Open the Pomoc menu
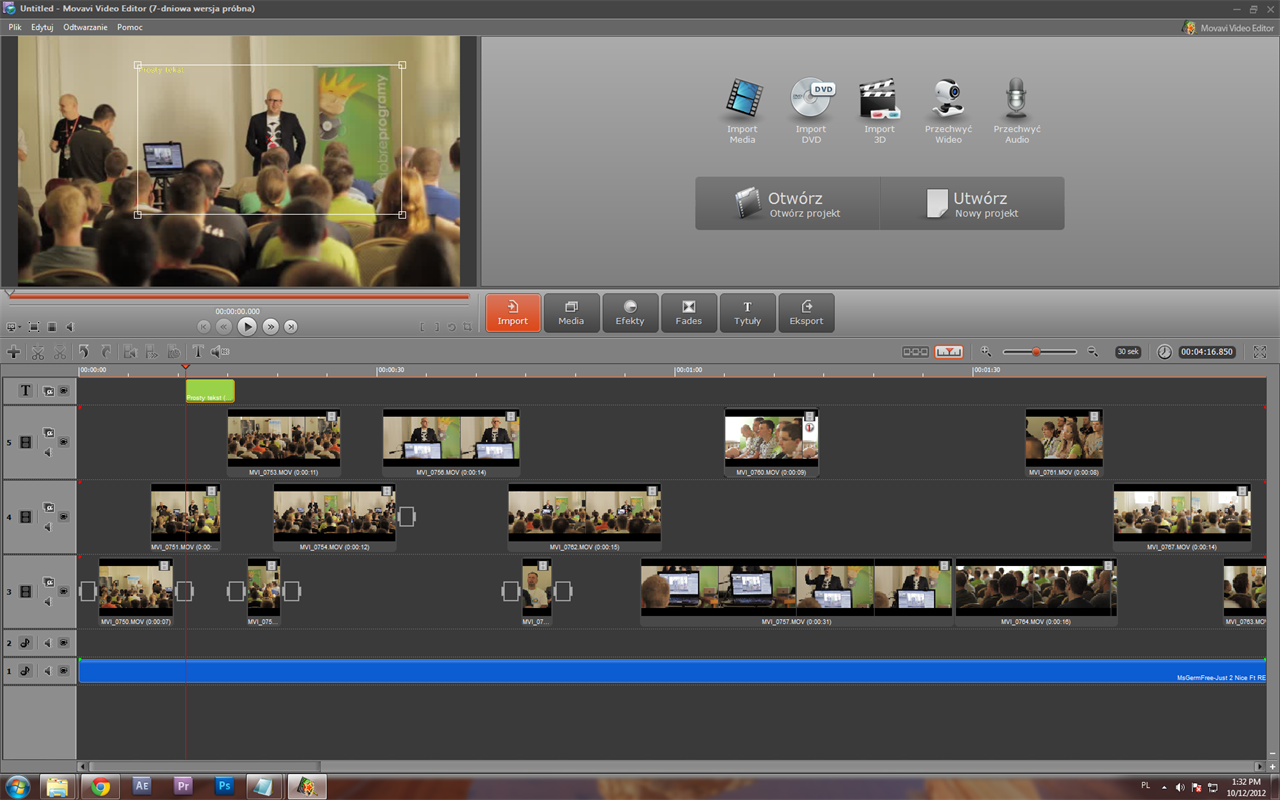The width and height of the screenshot is (1280, 800). [x=130, y=27]
